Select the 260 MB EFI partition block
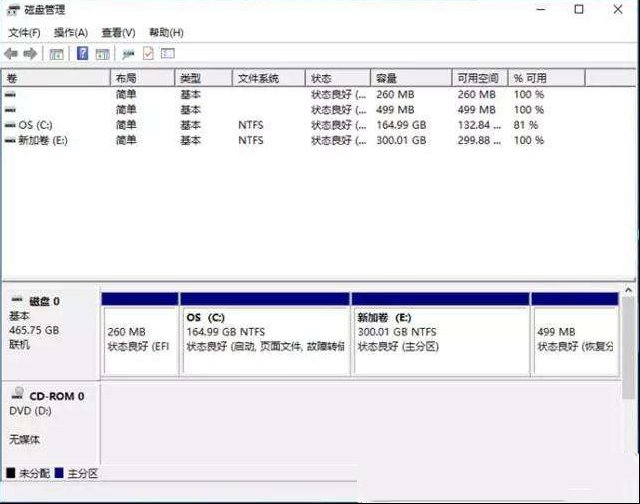 pos(140,334)
